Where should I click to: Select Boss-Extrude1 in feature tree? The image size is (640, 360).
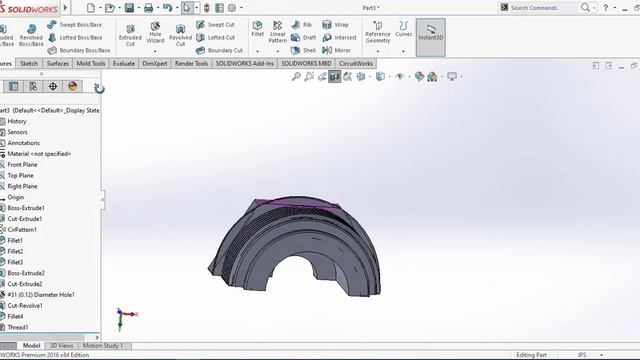point(26,208)
